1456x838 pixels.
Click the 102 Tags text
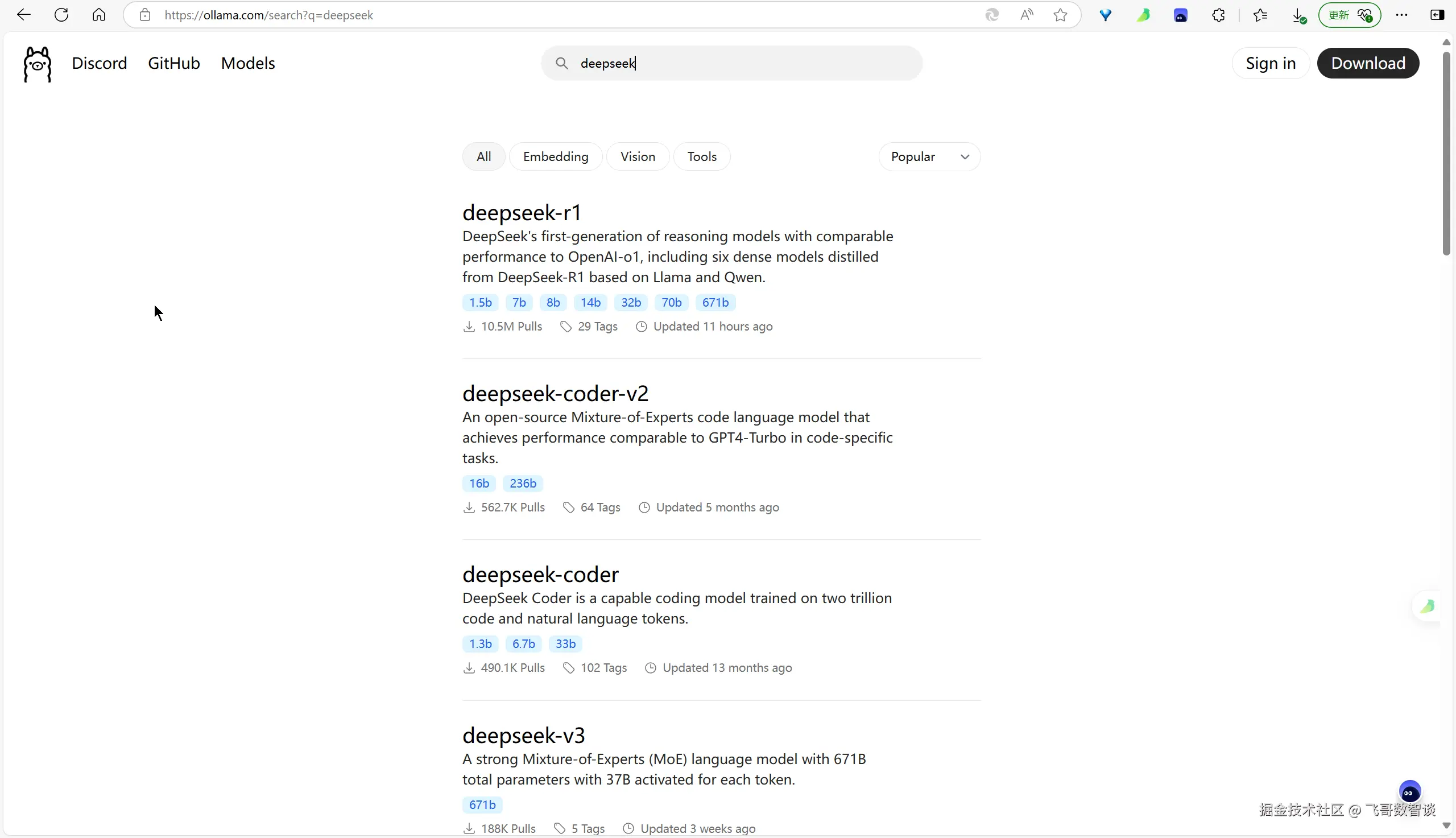click(x=603, y=668)
